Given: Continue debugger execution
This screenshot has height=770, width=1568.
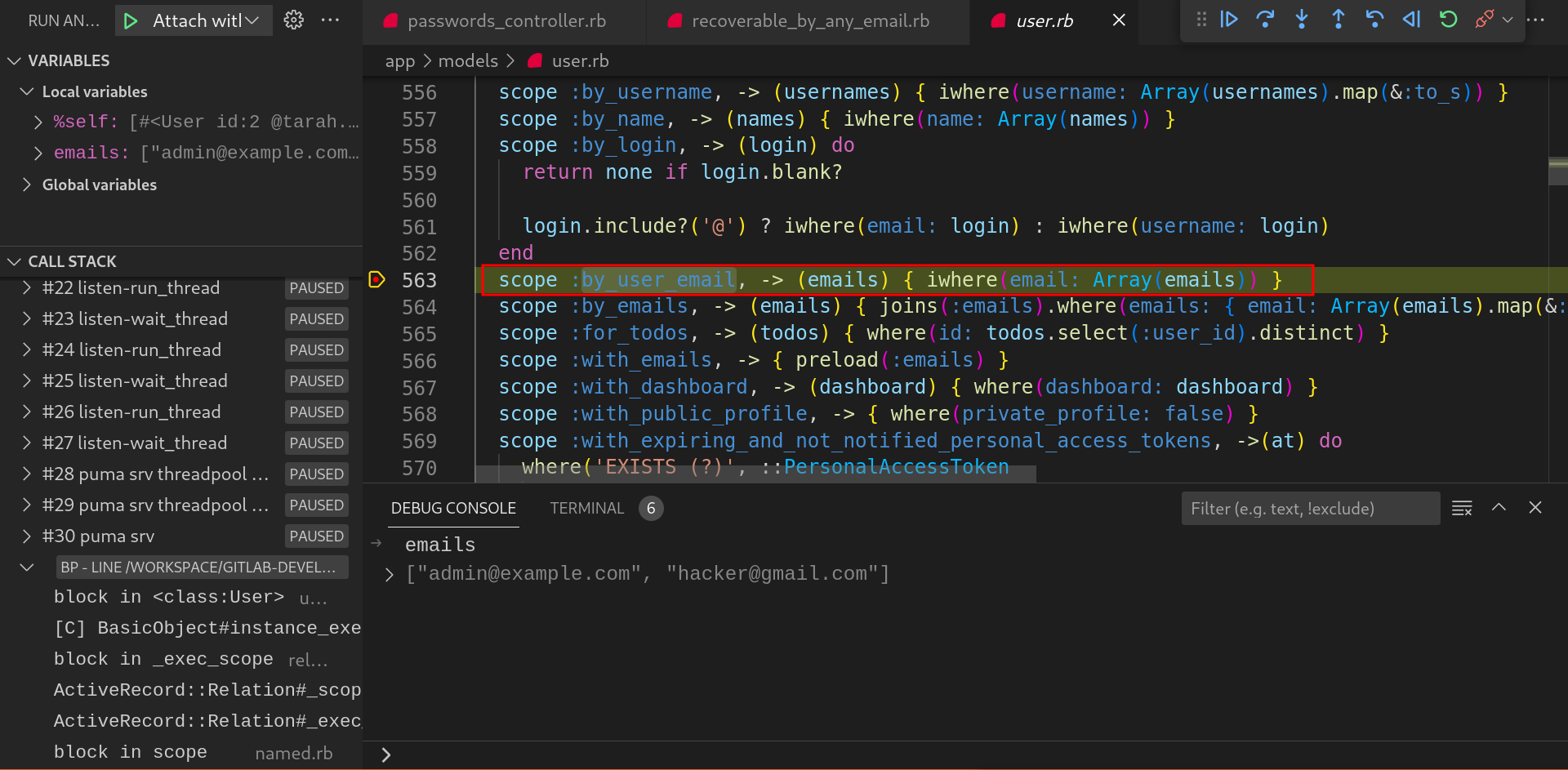Looking at the screenshot, I should (1228, 19).
